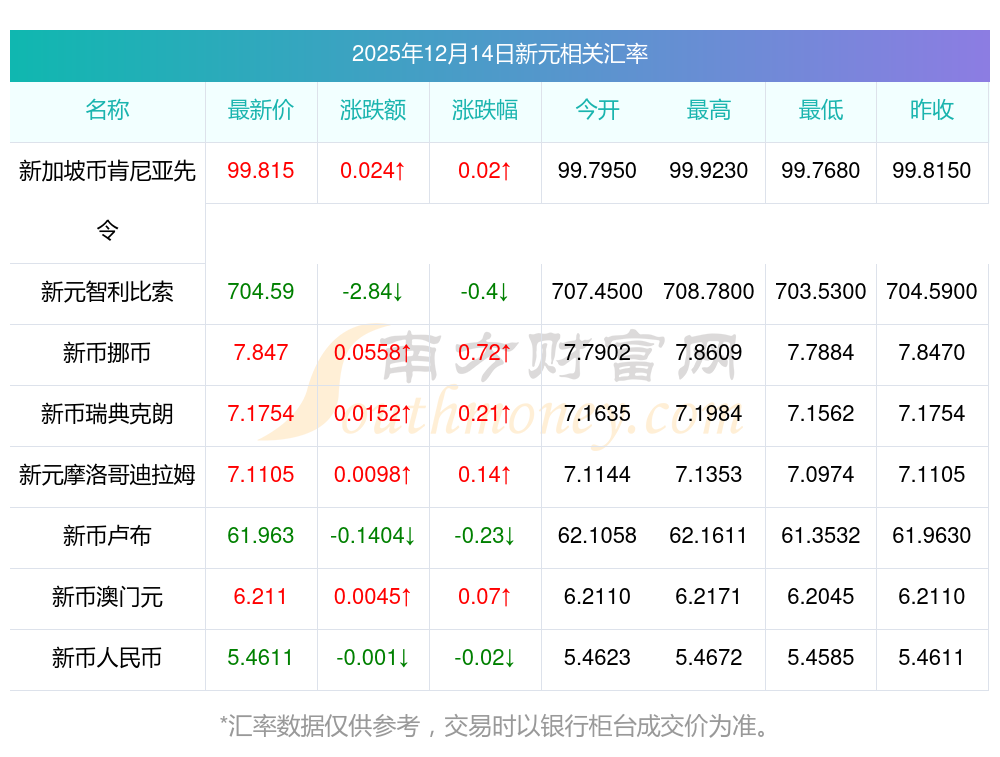Click latest price 7.847

click(261, 352)
